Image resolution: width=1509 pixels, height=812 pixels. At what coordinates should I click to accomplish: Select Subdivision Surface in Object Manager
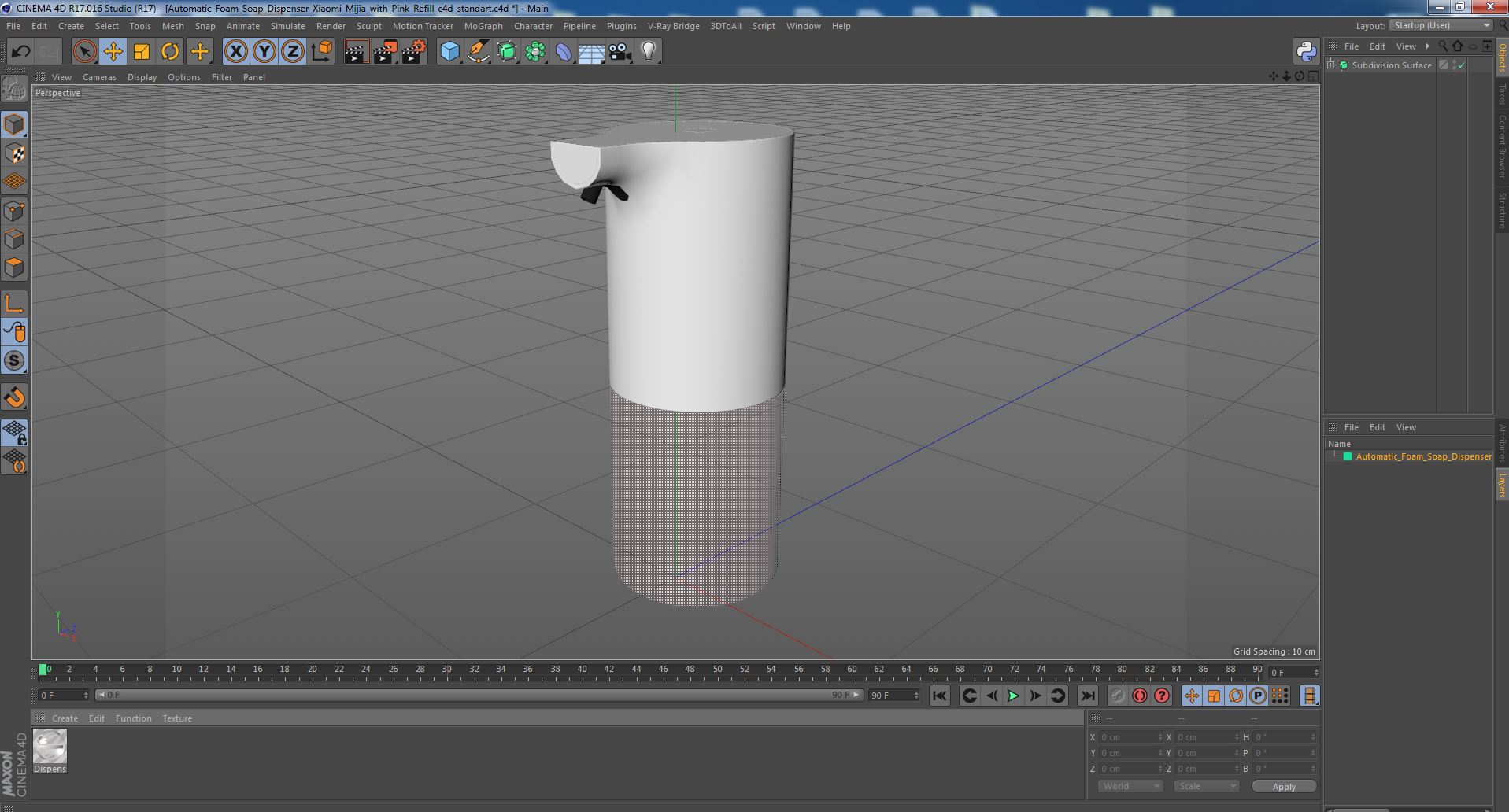(x=1392, y=65)
